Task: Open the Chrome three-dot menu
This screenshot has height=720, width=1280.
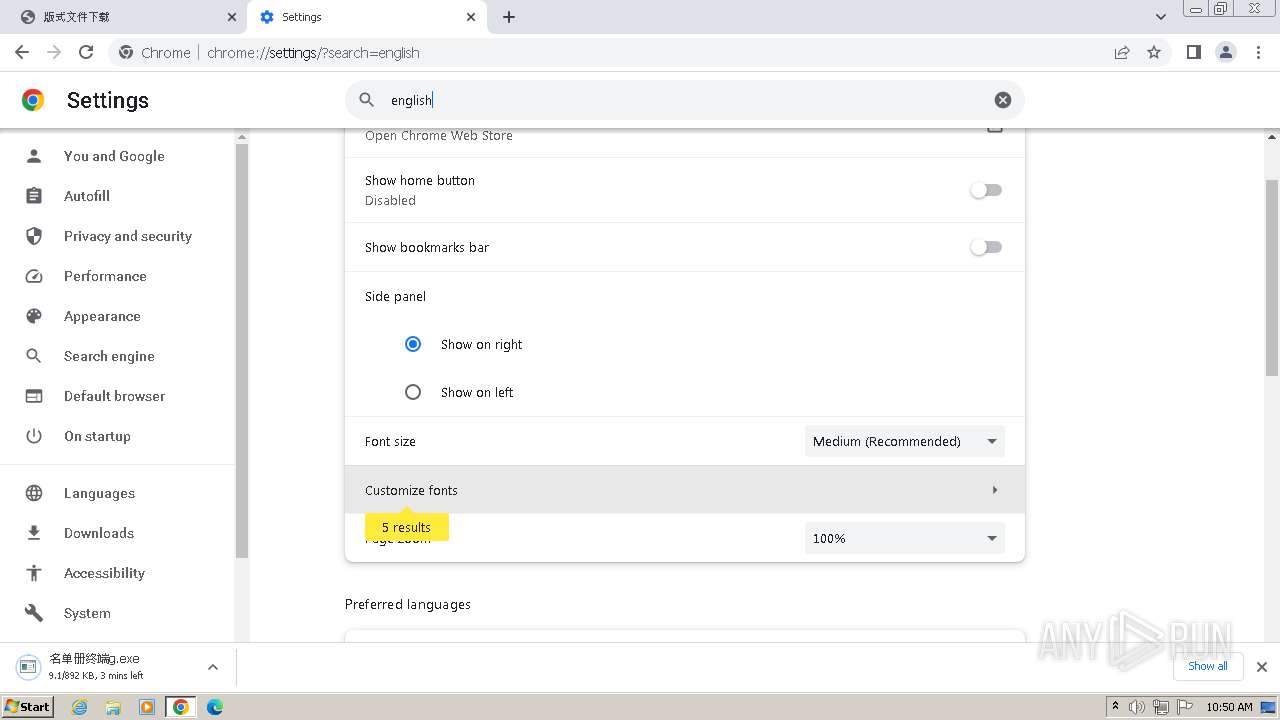Action: (1259, 53)
